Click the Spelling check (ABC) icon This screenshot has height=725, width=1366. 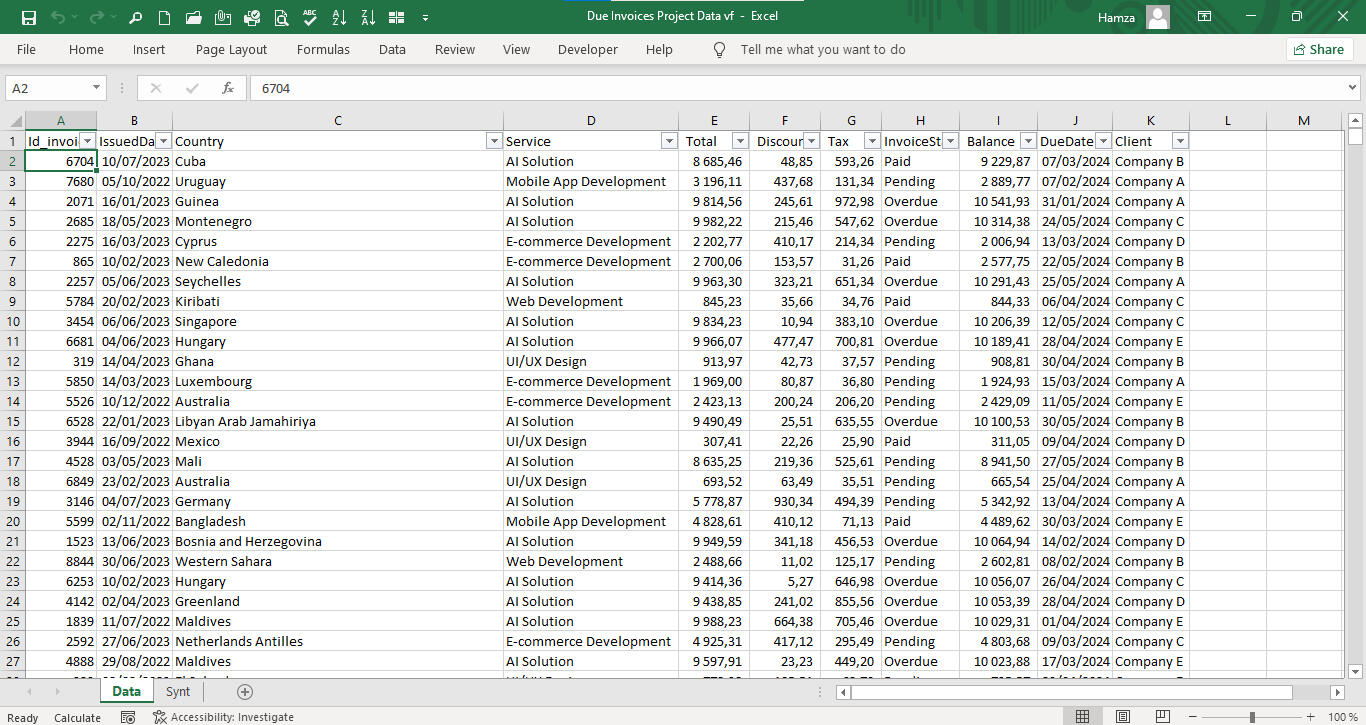tap(310, 17)
